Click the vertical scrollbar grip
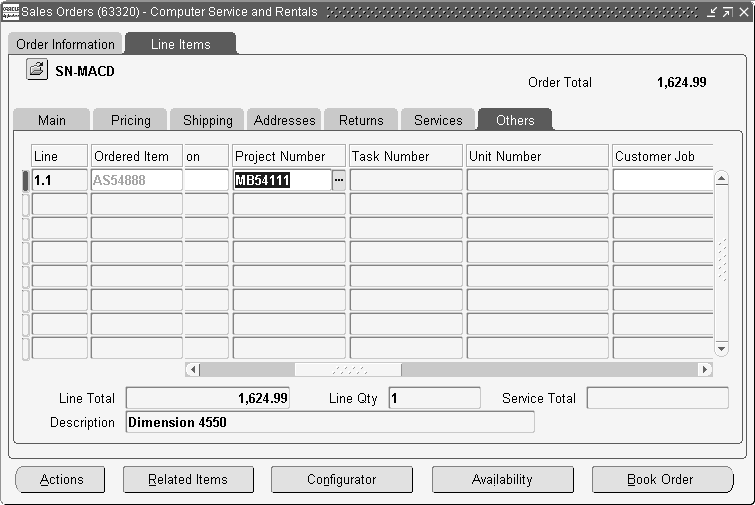Viewport: 755px width, 505px height. pyautogui.click(x=722, y=260)
